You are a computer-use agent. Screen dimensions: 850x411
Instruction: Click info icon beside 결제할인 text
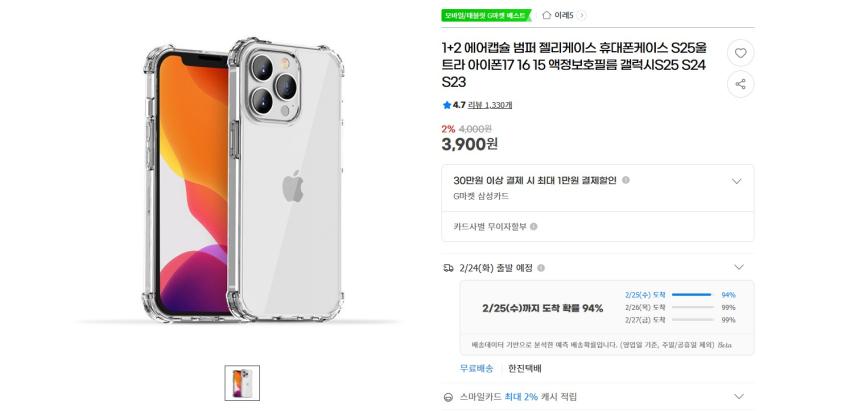tap(626, 180)
